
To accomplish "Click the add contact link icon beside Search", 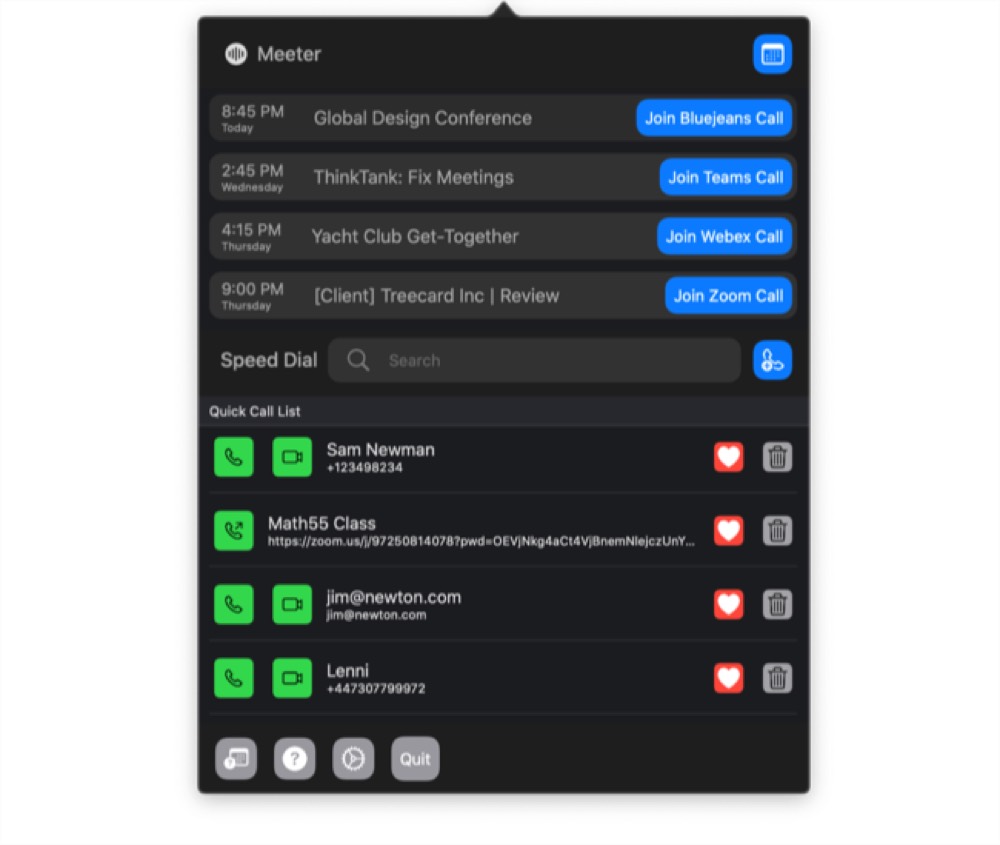I will [x=772, y=360].
